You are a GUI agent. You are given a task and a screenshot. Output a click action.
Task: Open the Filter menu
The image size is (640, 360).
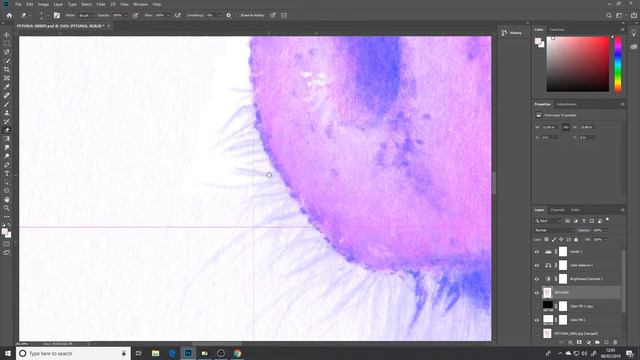pyautogui.click(x=101, y=4)
